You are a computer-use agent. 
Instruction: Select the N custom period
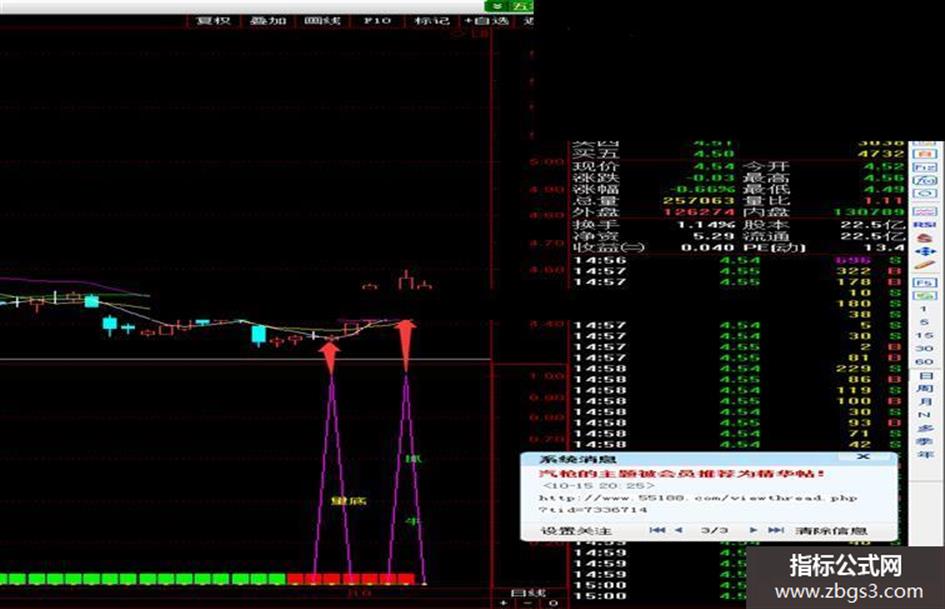click(x=923, y=415)
